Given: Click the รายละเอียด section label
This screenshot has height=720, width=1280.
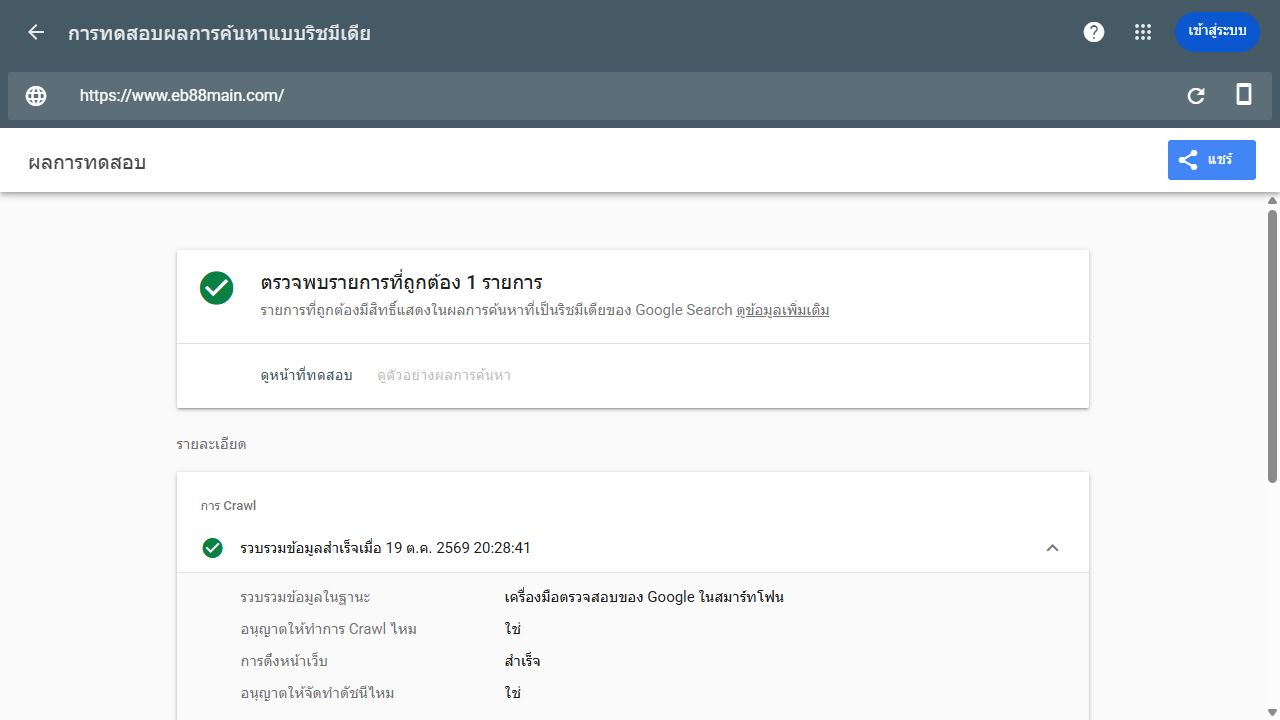Looking at the screenshot, I should click(x=211, y=444).
